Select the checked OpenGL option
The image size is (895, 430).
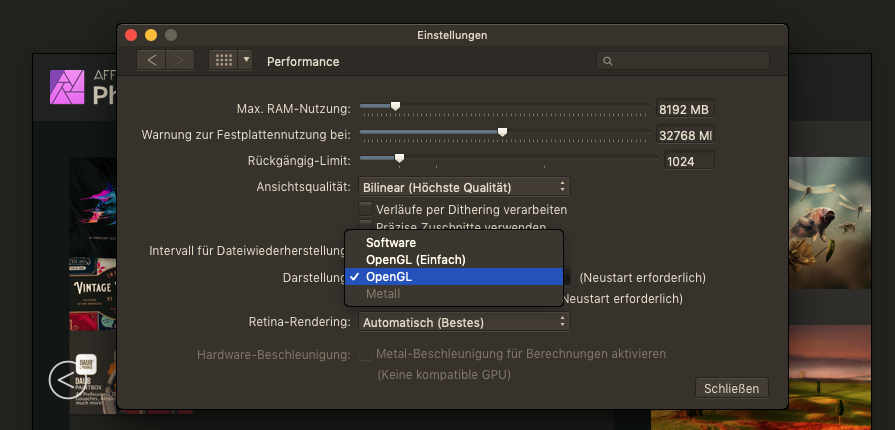tap(389, 277)
